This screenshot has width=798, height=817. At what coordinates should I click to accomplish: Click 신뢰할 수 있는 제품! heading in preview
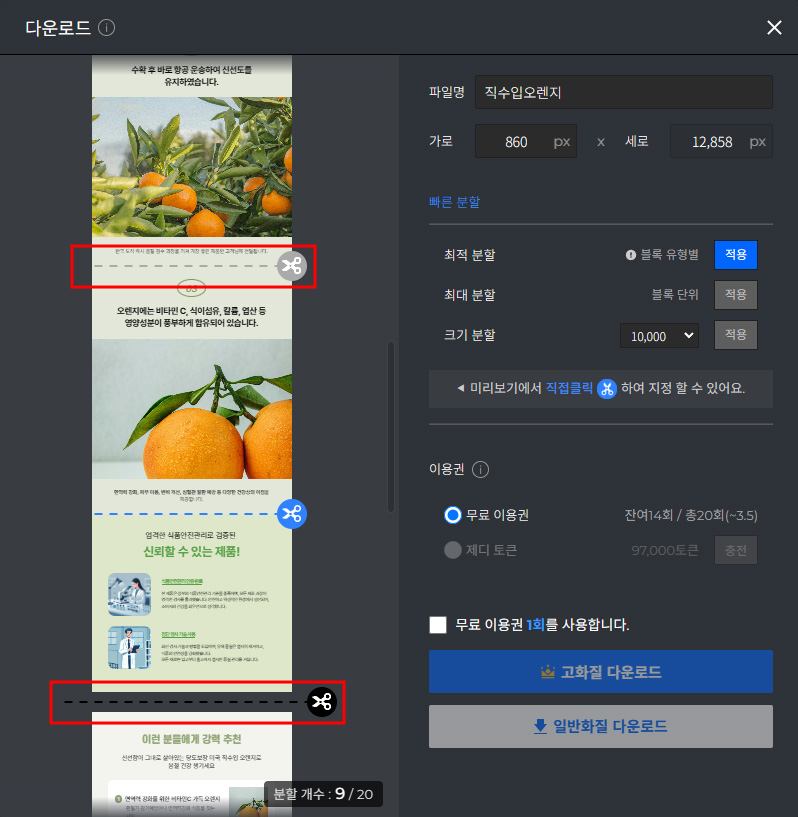coord(192,551)
